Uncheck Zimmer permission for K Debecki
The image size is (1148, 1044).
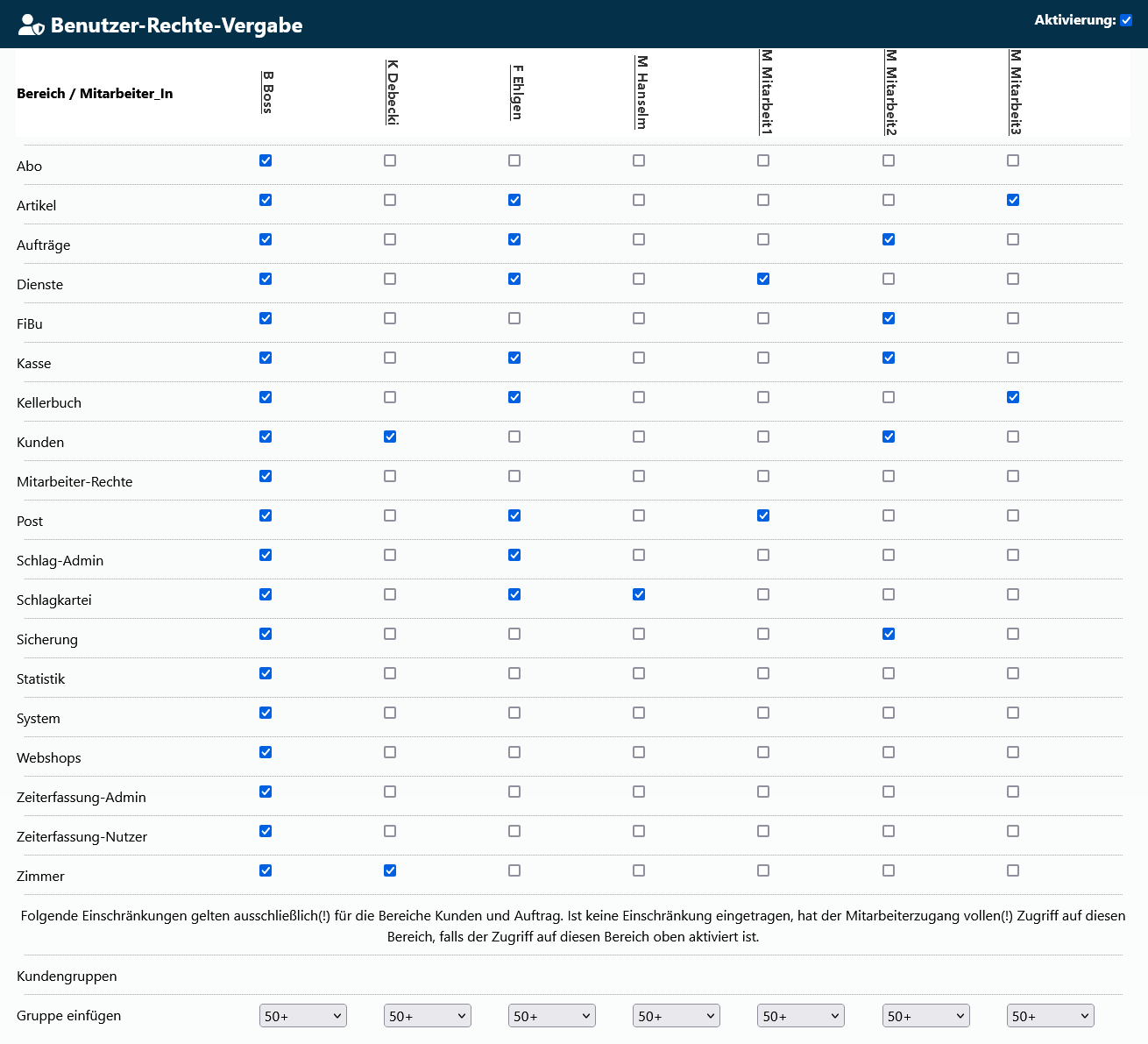point(390,870)
